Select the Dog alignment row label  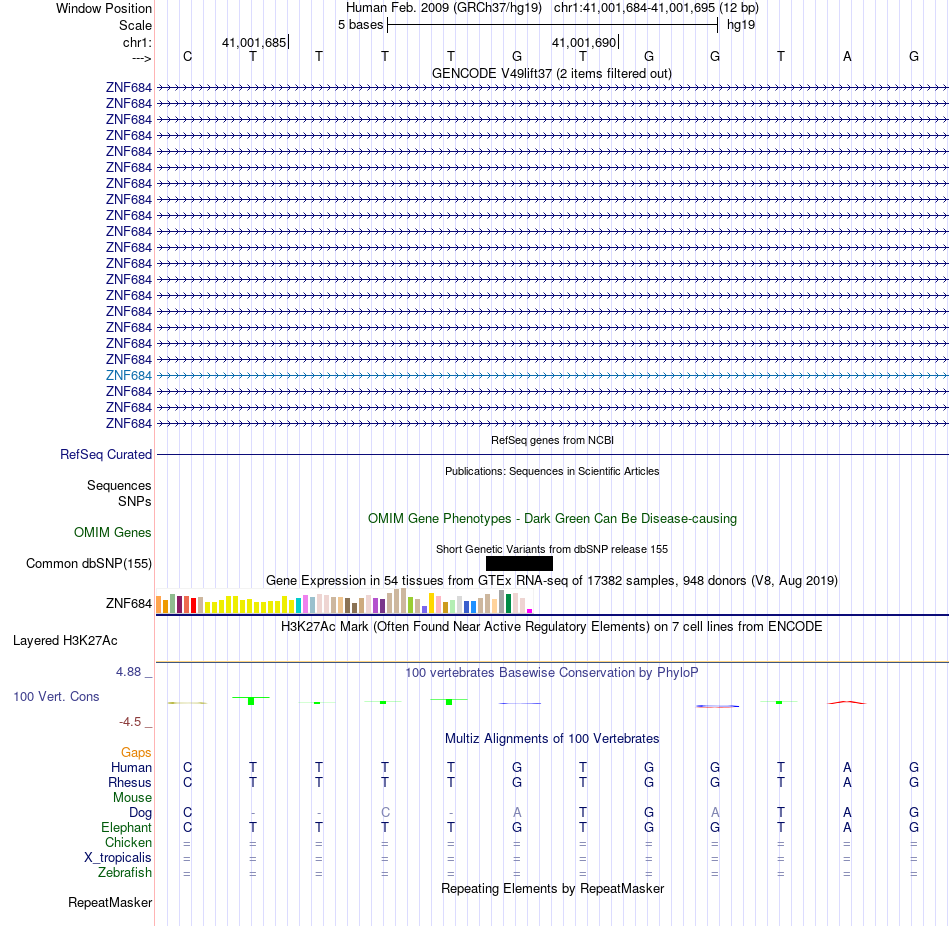(140, 813)
